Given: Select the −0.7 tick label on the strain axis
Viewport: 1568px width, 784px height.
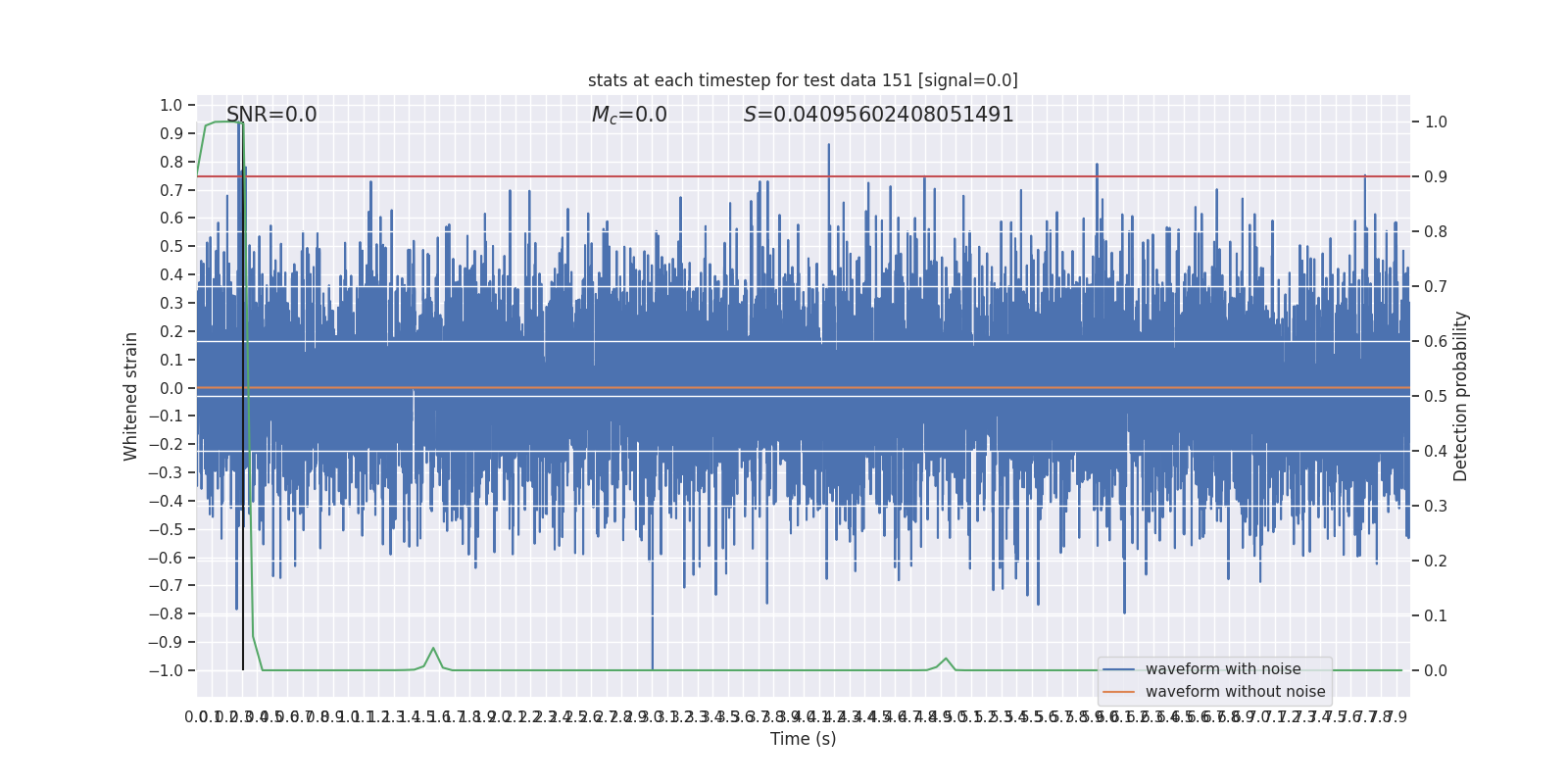Looking at the screenshot, I should tap(166, 585).
